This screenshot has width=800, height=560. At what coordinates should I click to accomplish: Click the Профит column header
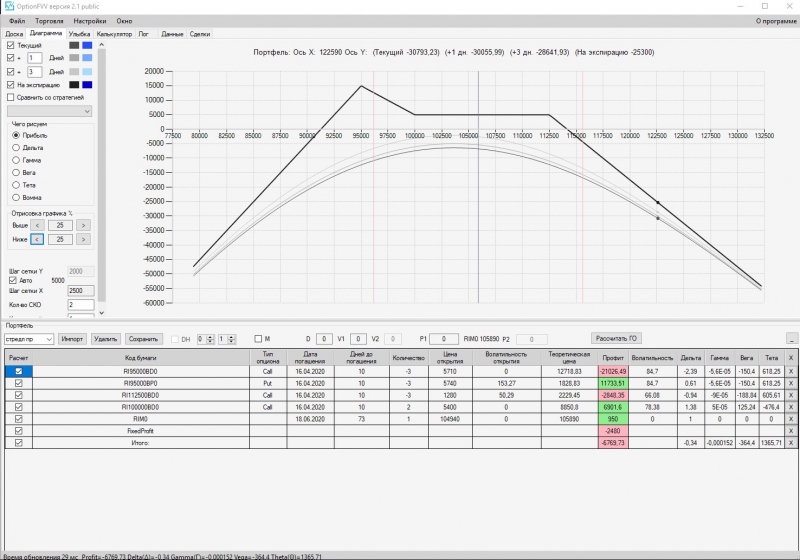coord(613,358)
